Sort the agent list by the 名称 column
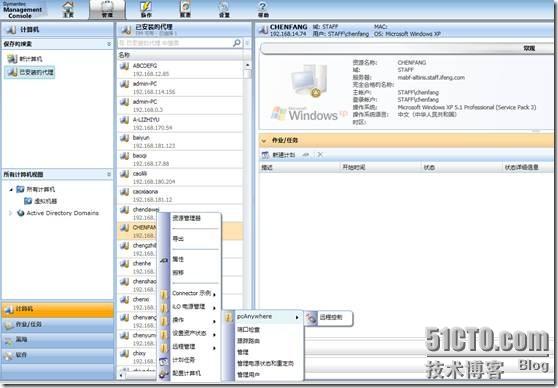The width and height of the screenshot is (558, 388). (x=180, y=55)
